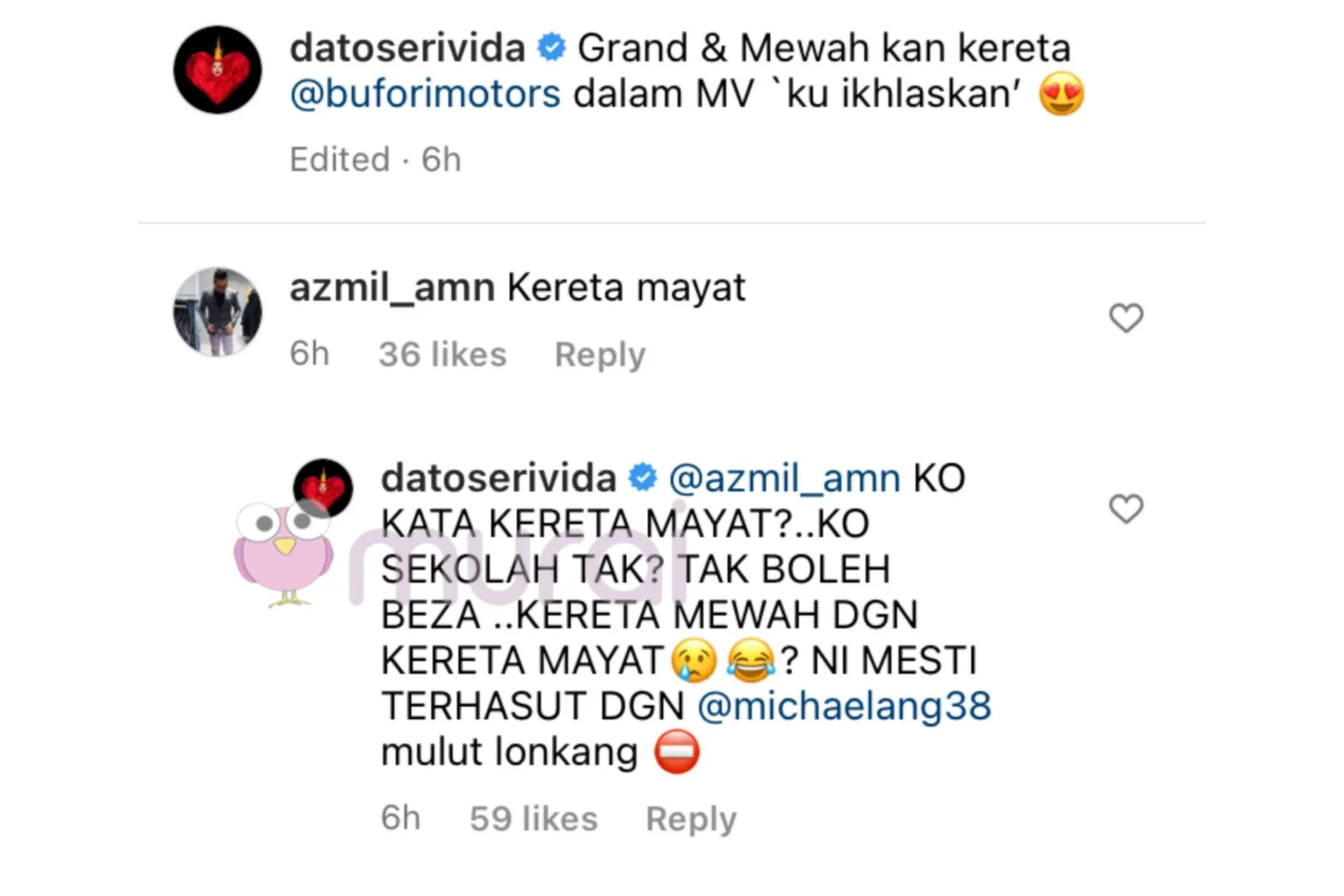Open the @buforimotors mention
Image resolution: width=1344 pixels, height=896 pixels.
(x=425, y=94)
